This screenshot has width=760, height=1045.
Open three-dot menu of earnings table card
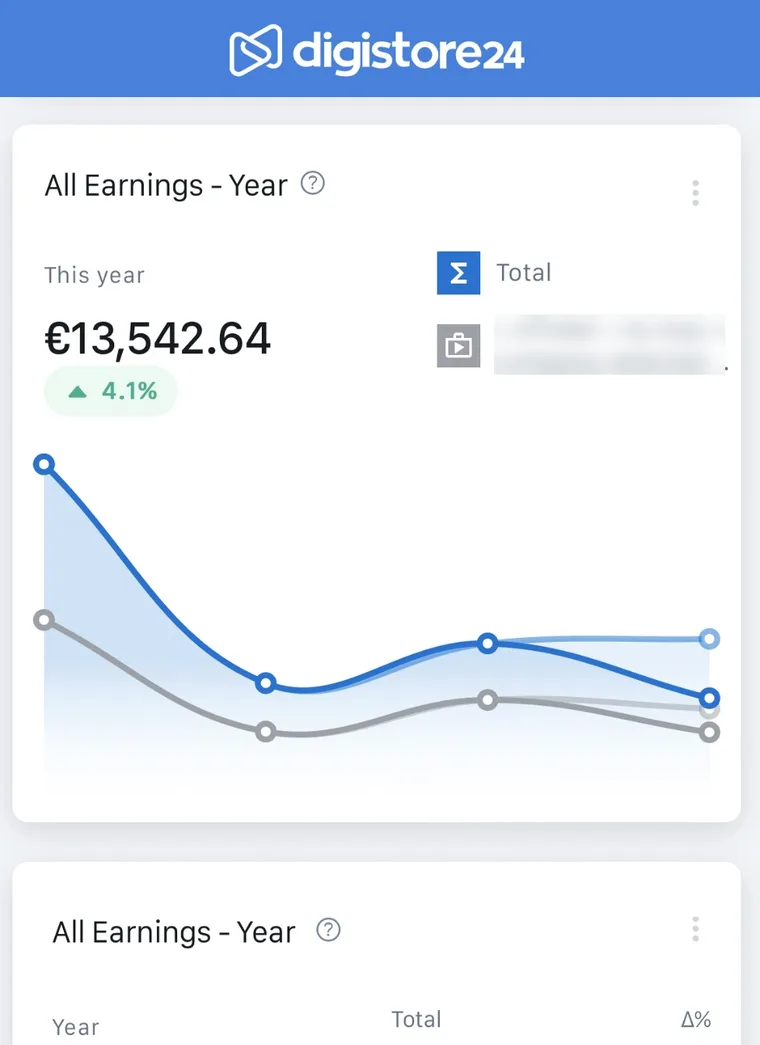click(695, 929)
